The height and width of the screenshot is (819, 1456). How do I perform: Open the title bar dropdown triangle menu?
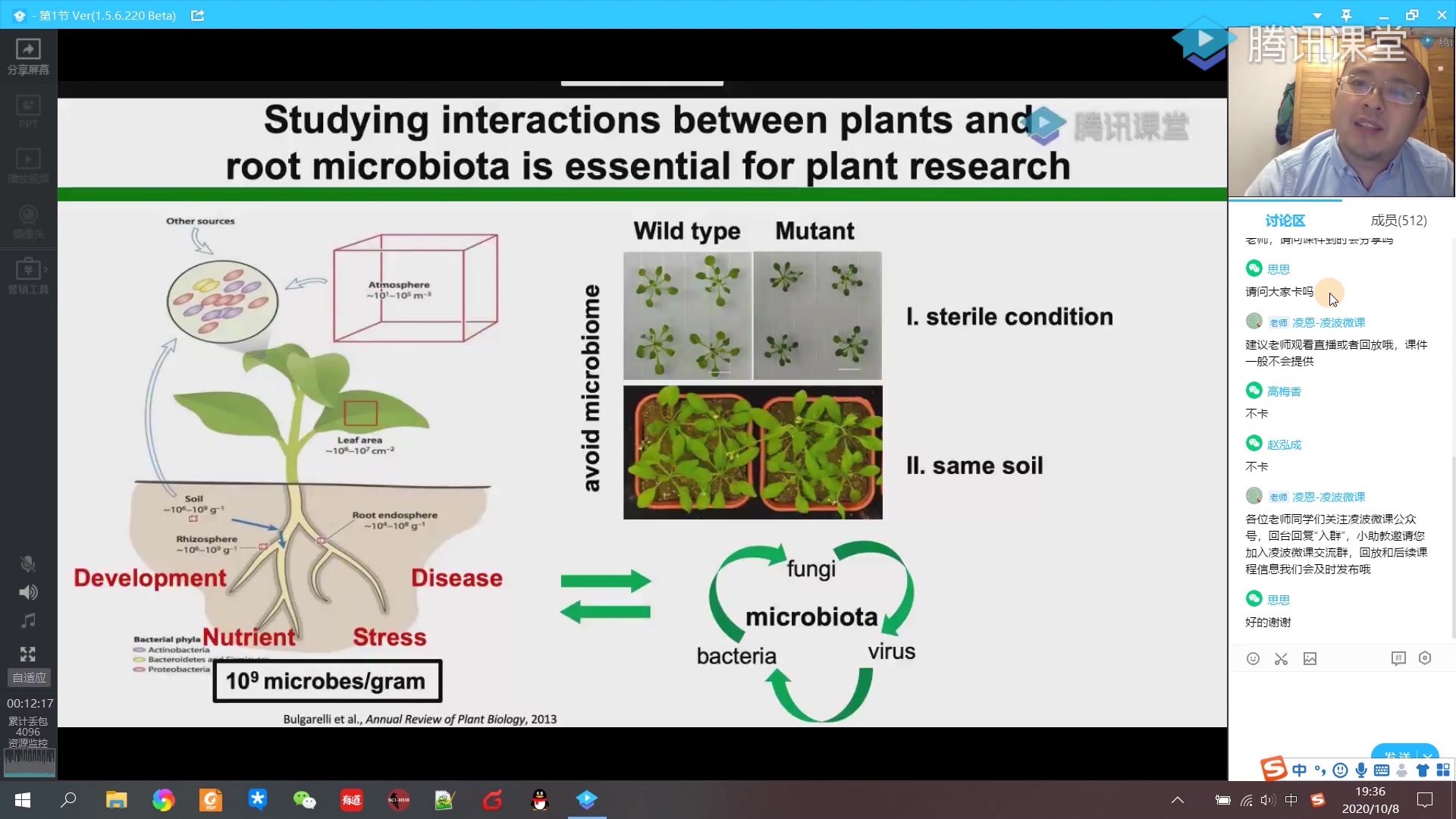click(x=1317, y=16)
